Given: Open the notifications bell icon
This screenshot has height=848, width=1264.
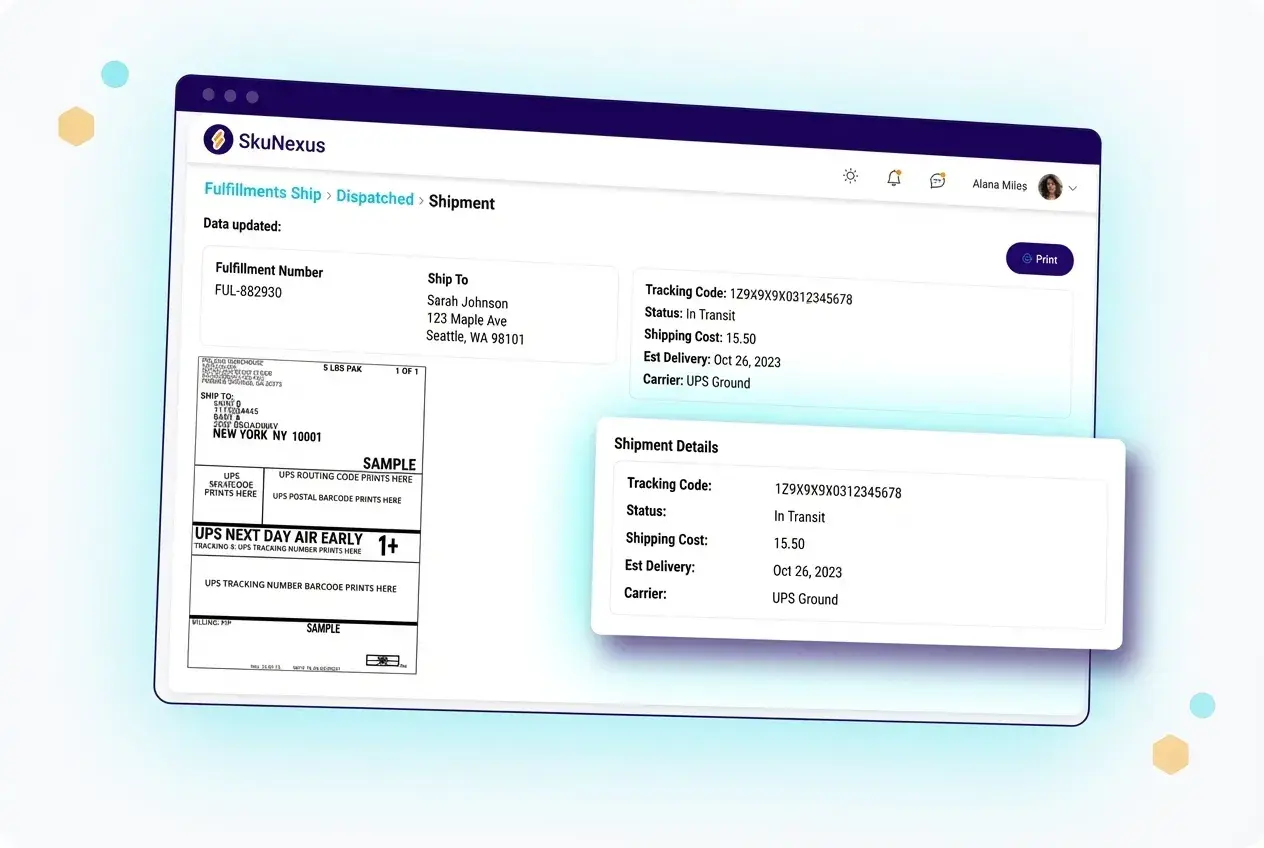Looking at the screenshot, I should pyautogui.click(x=893, y=178).
